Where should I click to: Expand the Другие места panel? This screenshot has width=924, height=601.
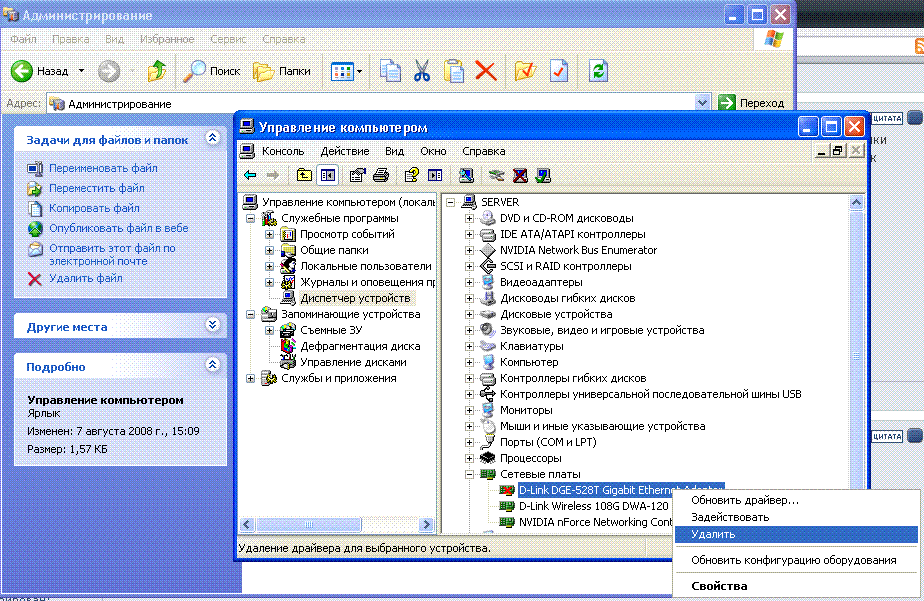pos(213,325)
